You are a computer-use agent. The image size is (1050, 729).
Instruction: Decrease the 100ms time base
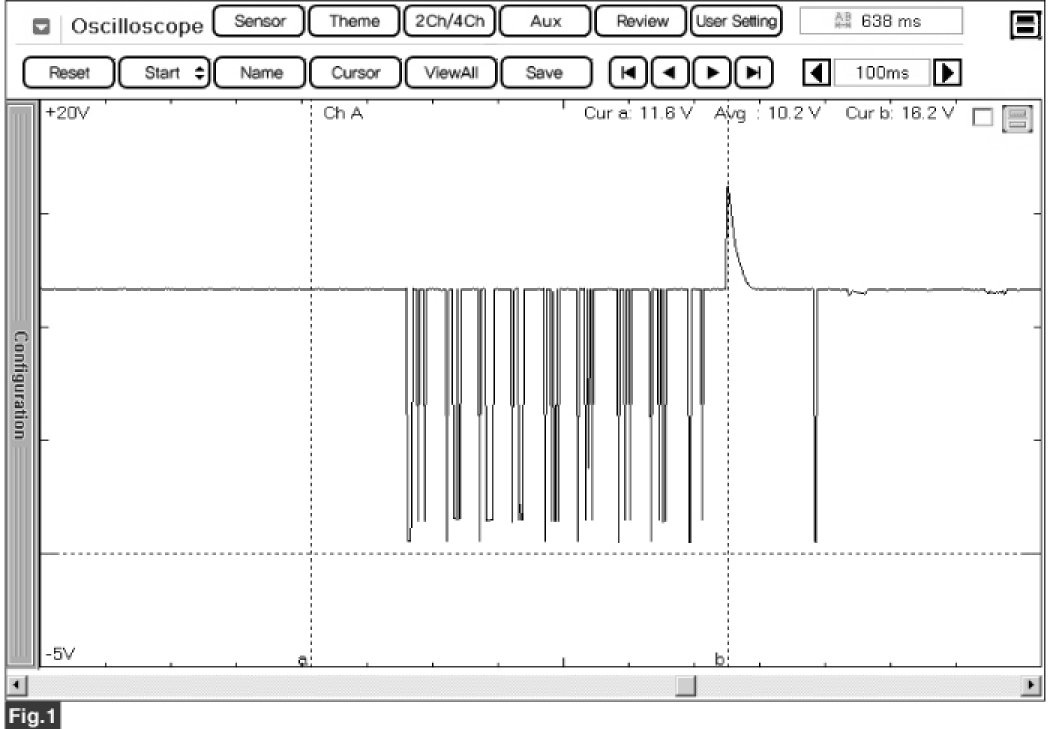tap(817, 73)
